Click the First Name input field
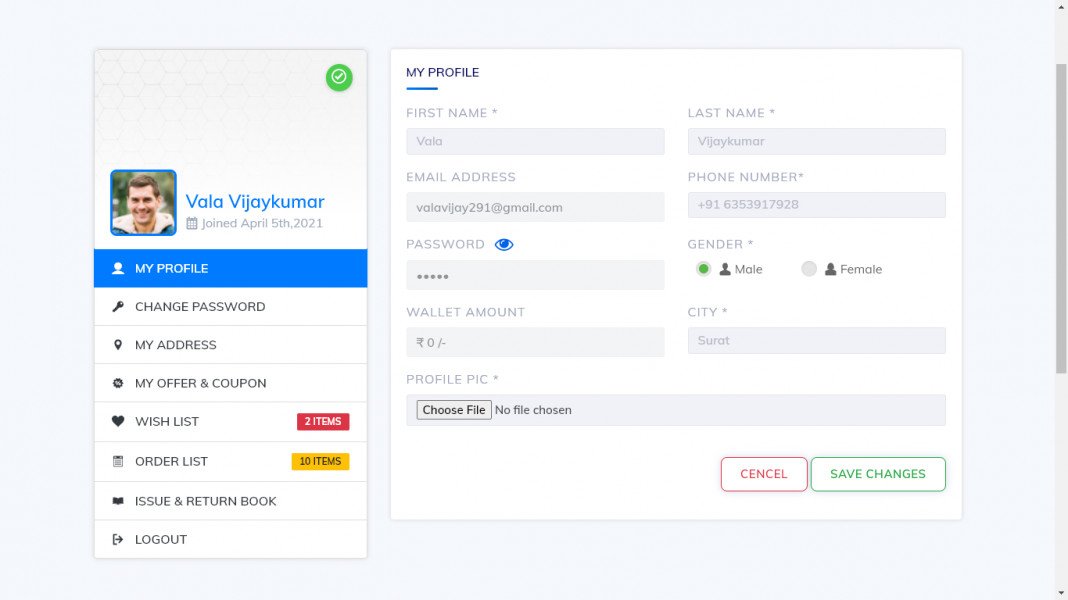The height and width of the screenshot is (600, 1068). coord(535,141)
